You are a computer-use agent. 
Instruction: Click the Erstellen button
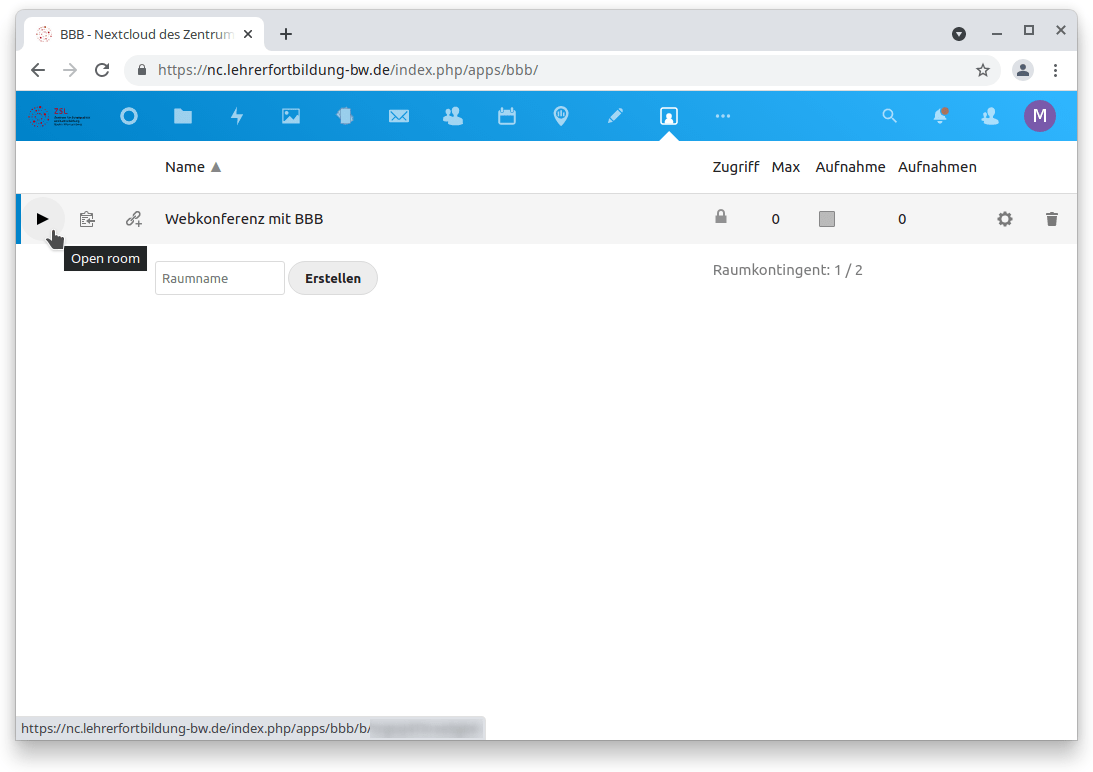pyautogui.click(x=333, y=278)
